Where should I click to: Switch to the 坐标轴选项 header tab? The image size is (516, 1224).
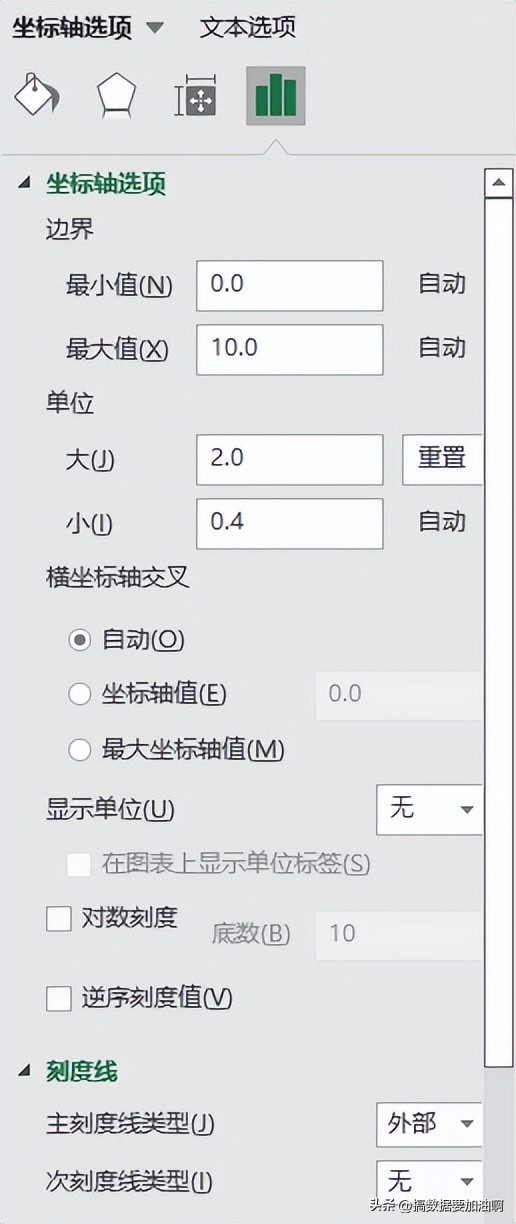72,28
